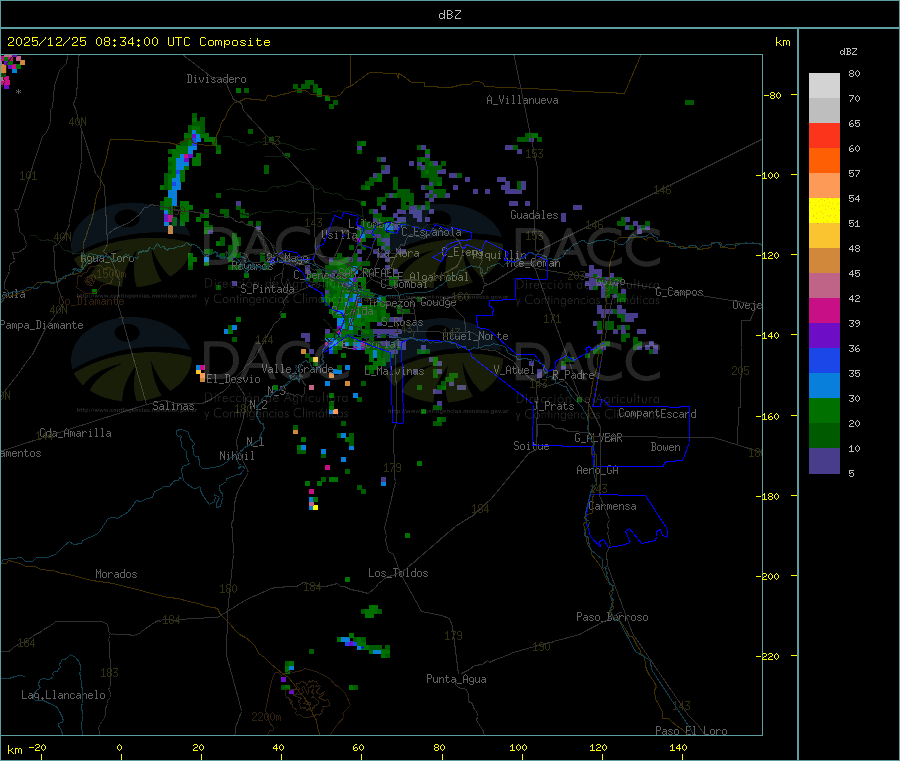Select the Carmensa location label
The height and width of the screenshot is (761, 900).
[x=612, y=506]
